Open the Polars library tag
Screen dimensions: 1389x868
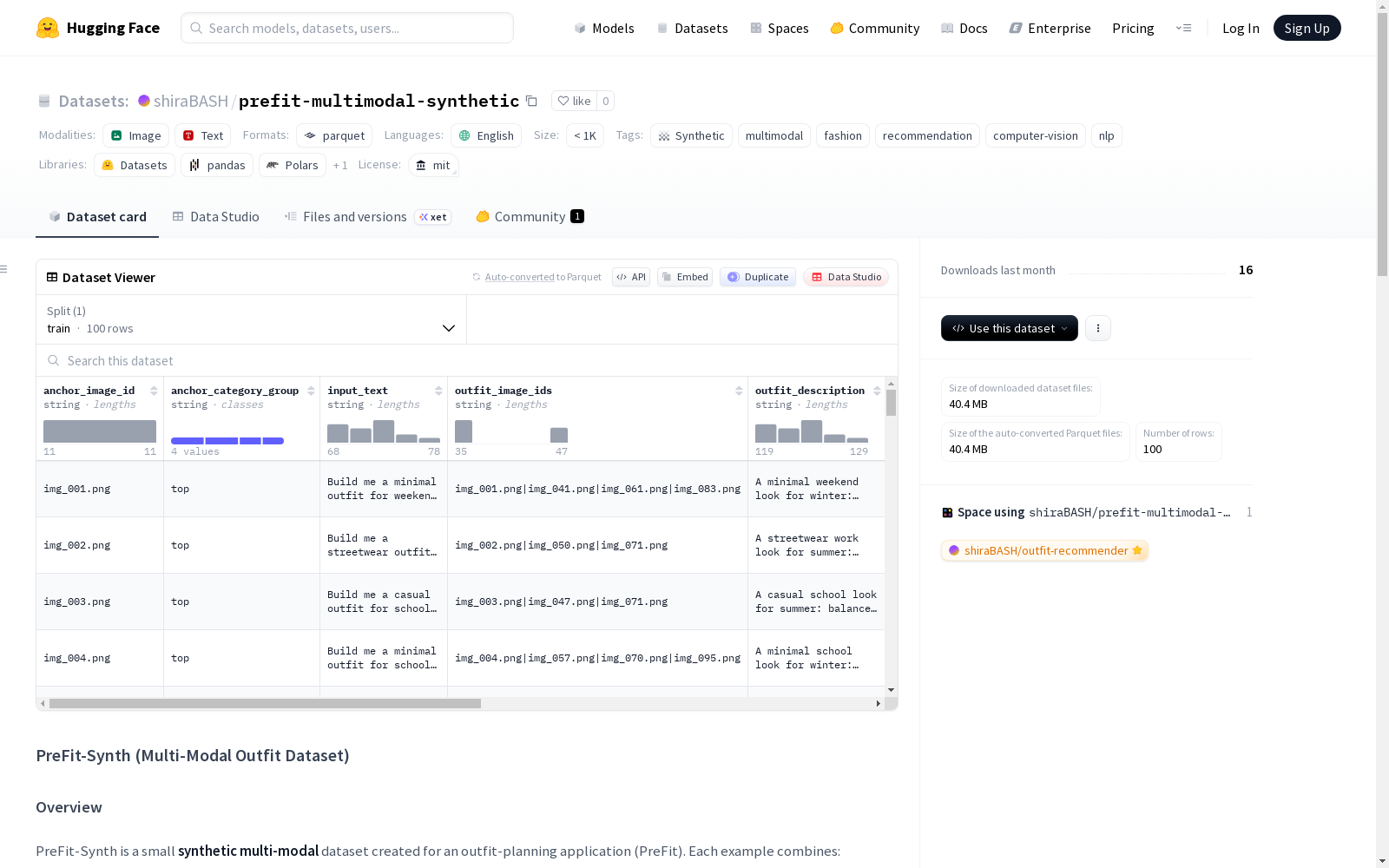point(293,165)
